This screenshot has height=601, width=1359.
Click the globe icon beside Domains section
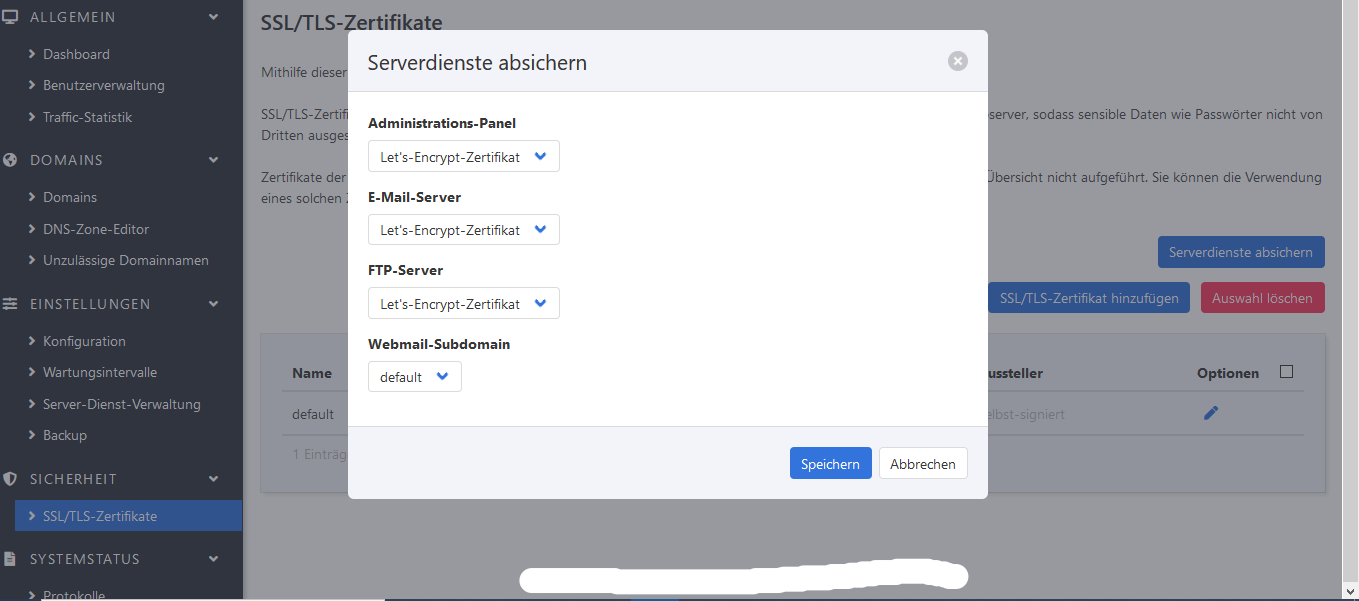pos(11,160)
